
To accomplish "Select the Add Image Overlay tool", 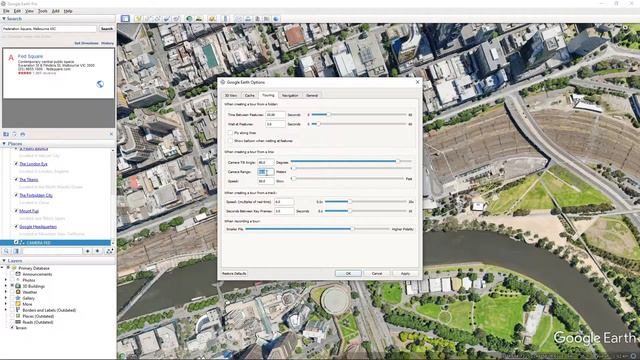I will 167,19.
